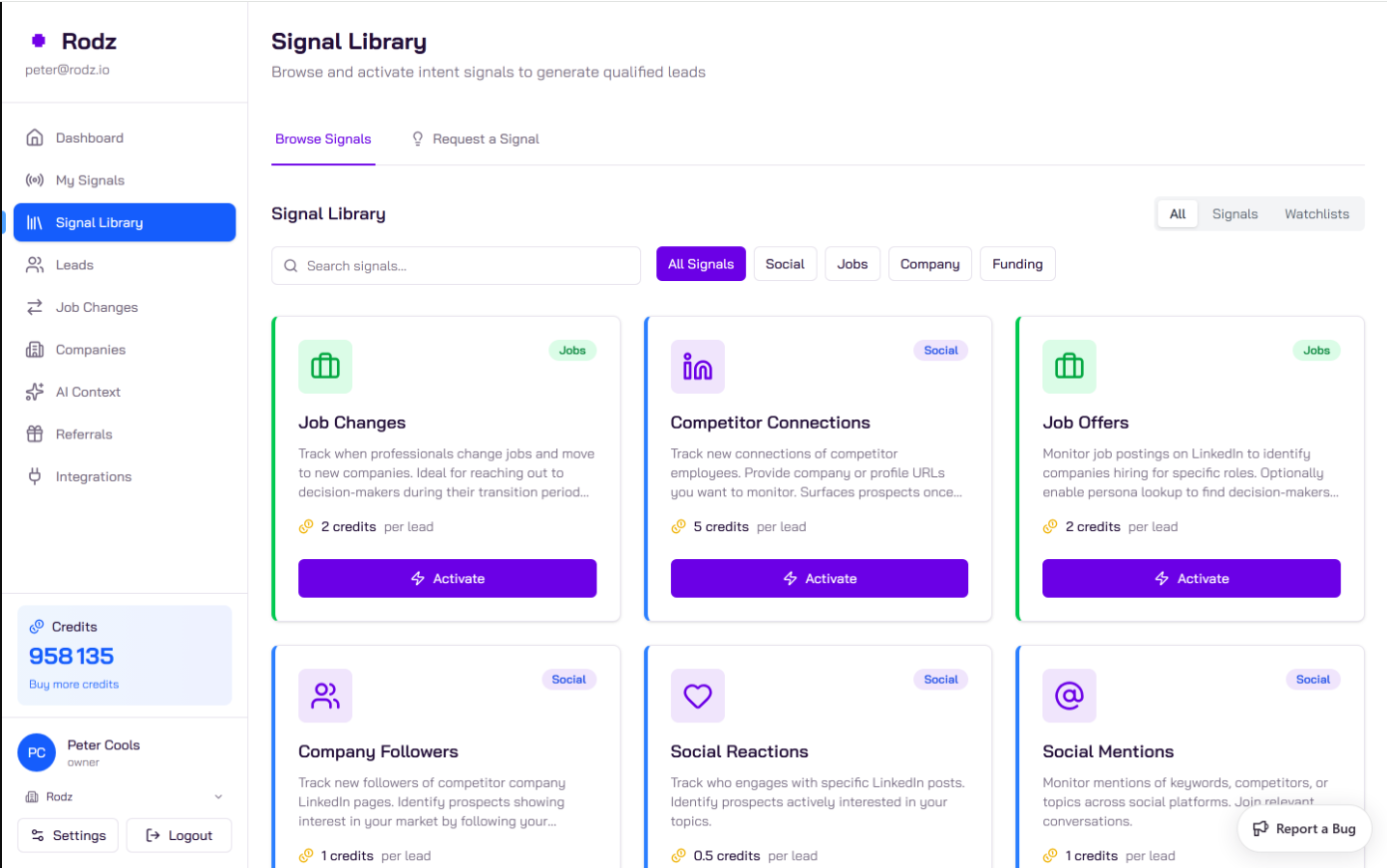Viewport: 1387px width, 868px height.
Task: Switch view filter to Watchlists
Action: (x=1316, y=214)
